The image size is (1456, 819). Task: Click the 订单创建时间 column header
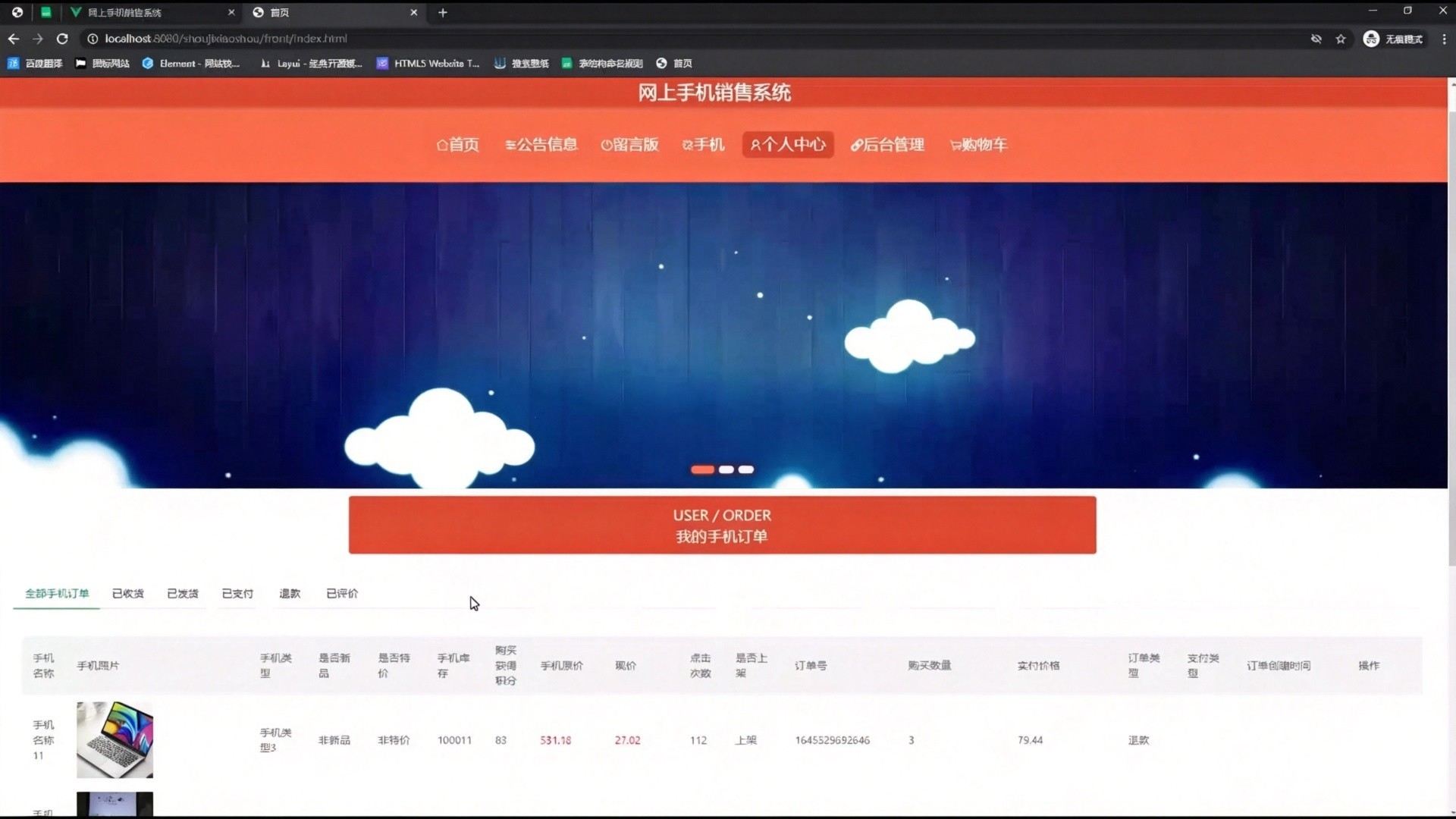coord(1279,666)
